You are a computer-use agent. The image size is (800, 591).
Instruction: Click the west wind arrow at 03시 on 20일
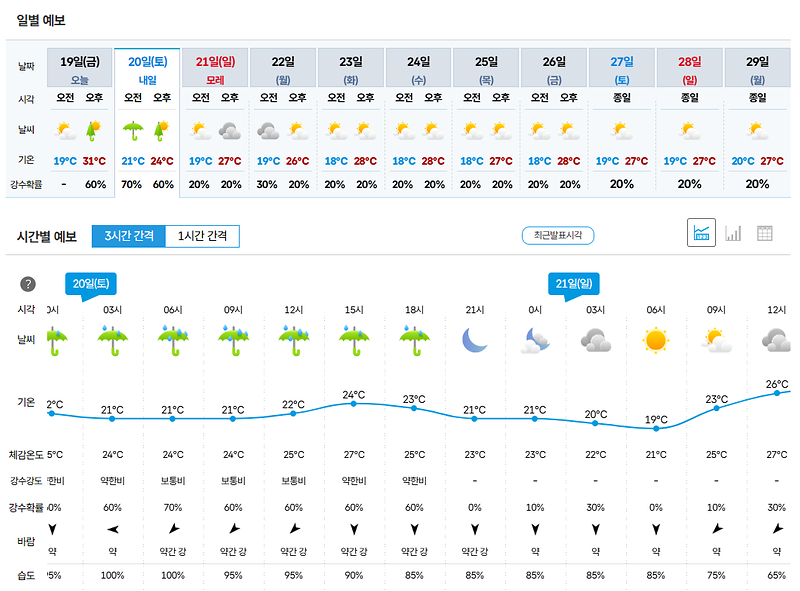[113, 529]
